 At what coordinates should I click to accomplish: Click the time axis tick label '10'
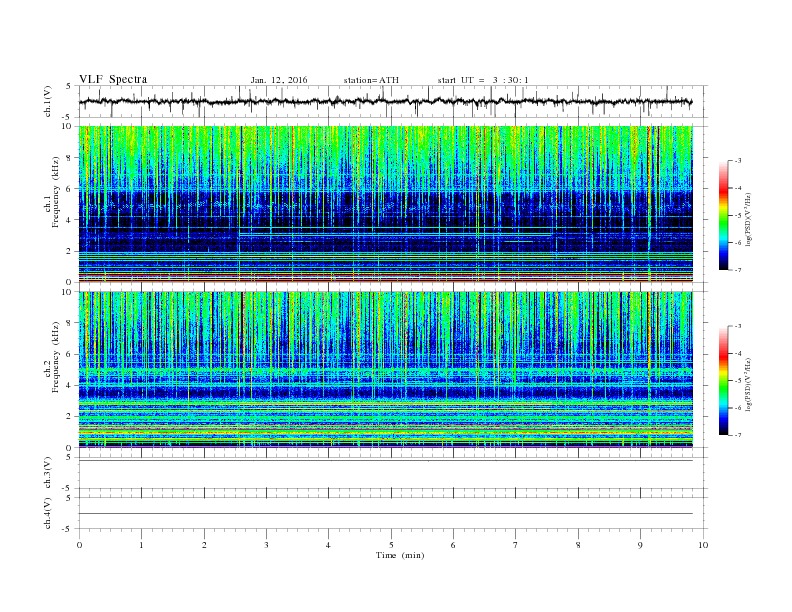pyautogui.click(x=703, y=545)
